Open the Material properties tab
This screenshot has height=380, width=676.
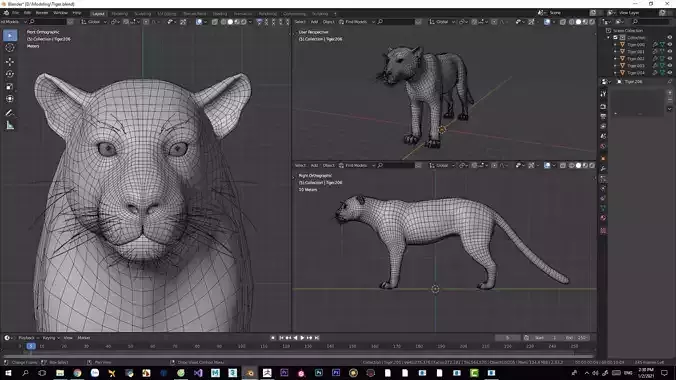click(603, 218)
